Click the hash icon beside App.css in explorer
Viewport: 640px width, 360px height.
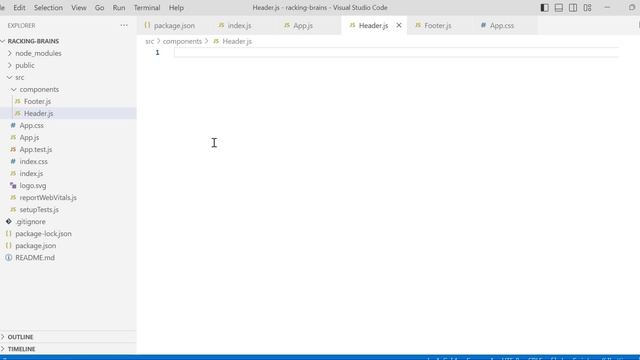point(13,125)
